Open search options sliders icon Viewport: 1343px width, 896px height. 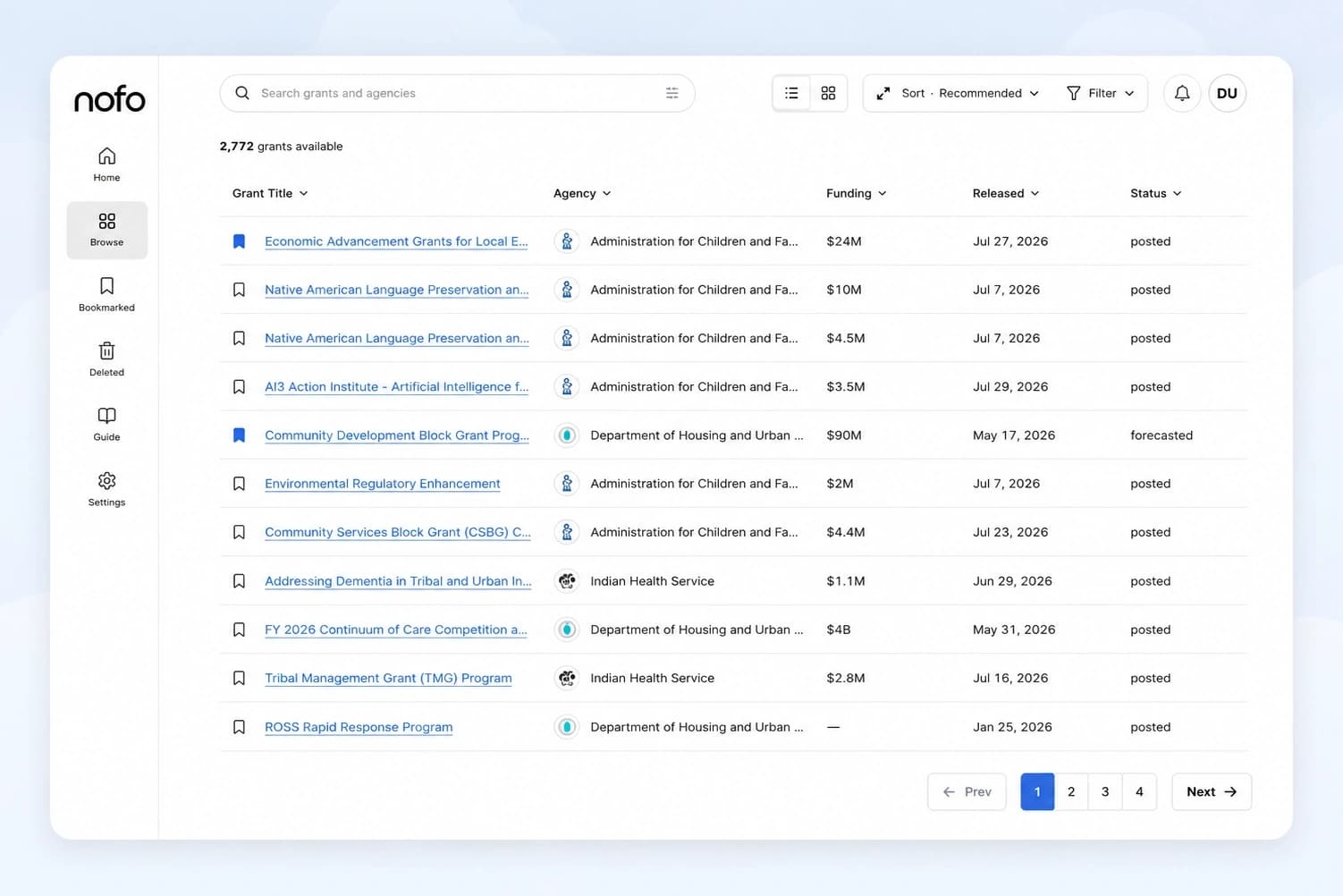point(672,93)
